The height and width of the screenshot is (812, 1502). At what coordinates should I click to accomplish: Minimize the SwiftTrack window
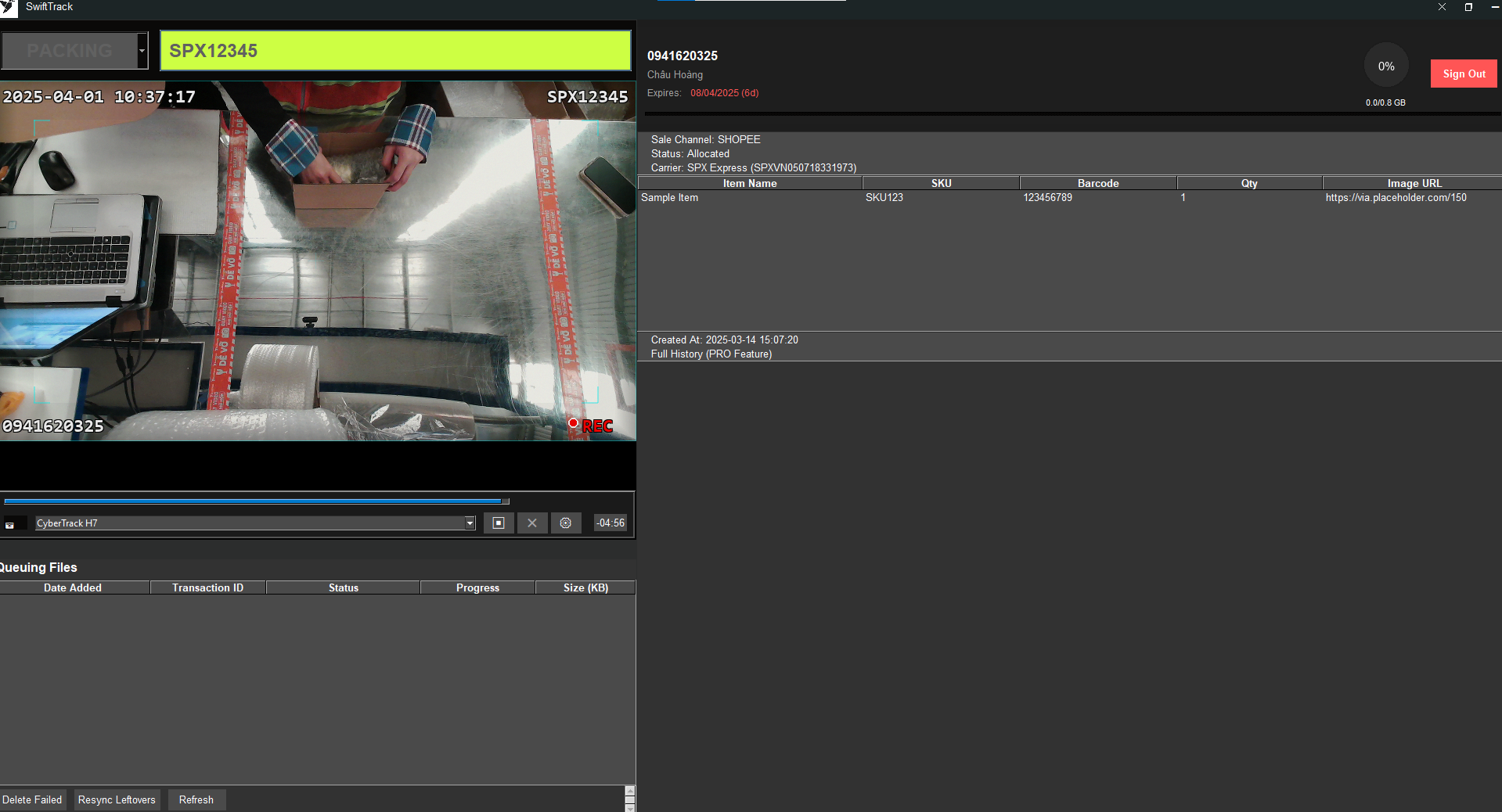point(1494,7)
